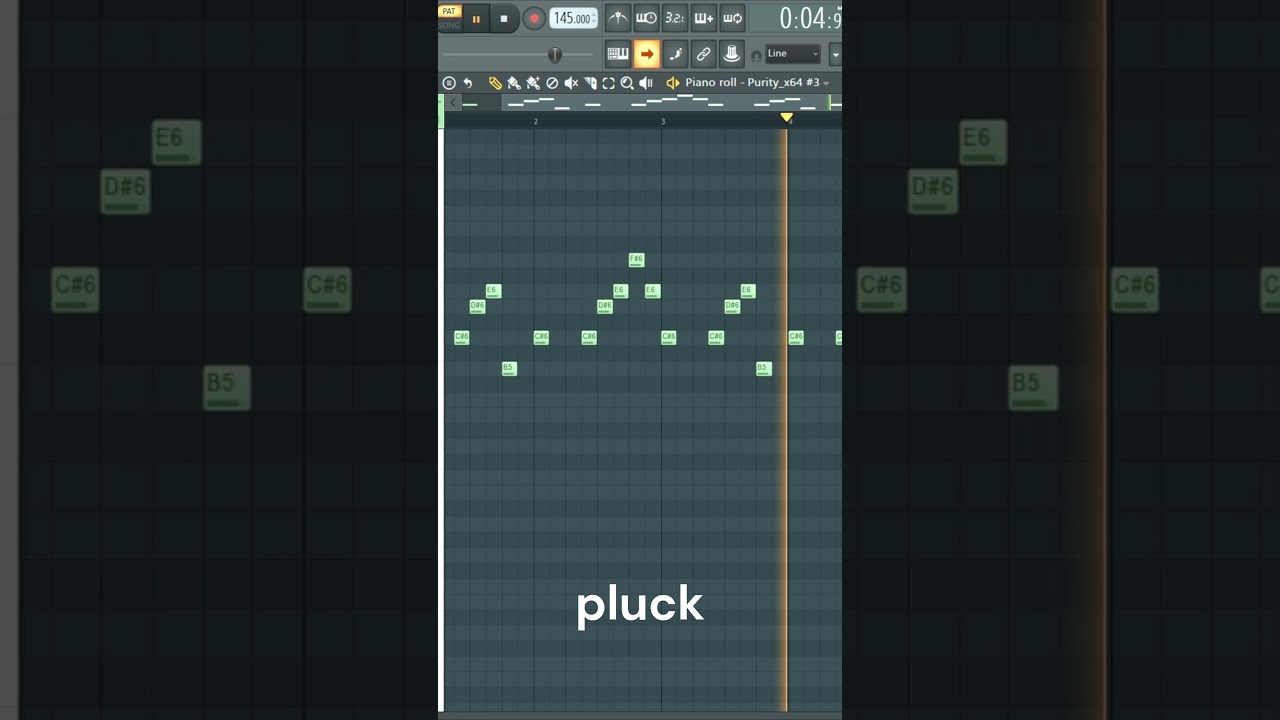The image size is (1280, 720).
Task: Switch to PAT pattern mode
Action: click(449, 11)
